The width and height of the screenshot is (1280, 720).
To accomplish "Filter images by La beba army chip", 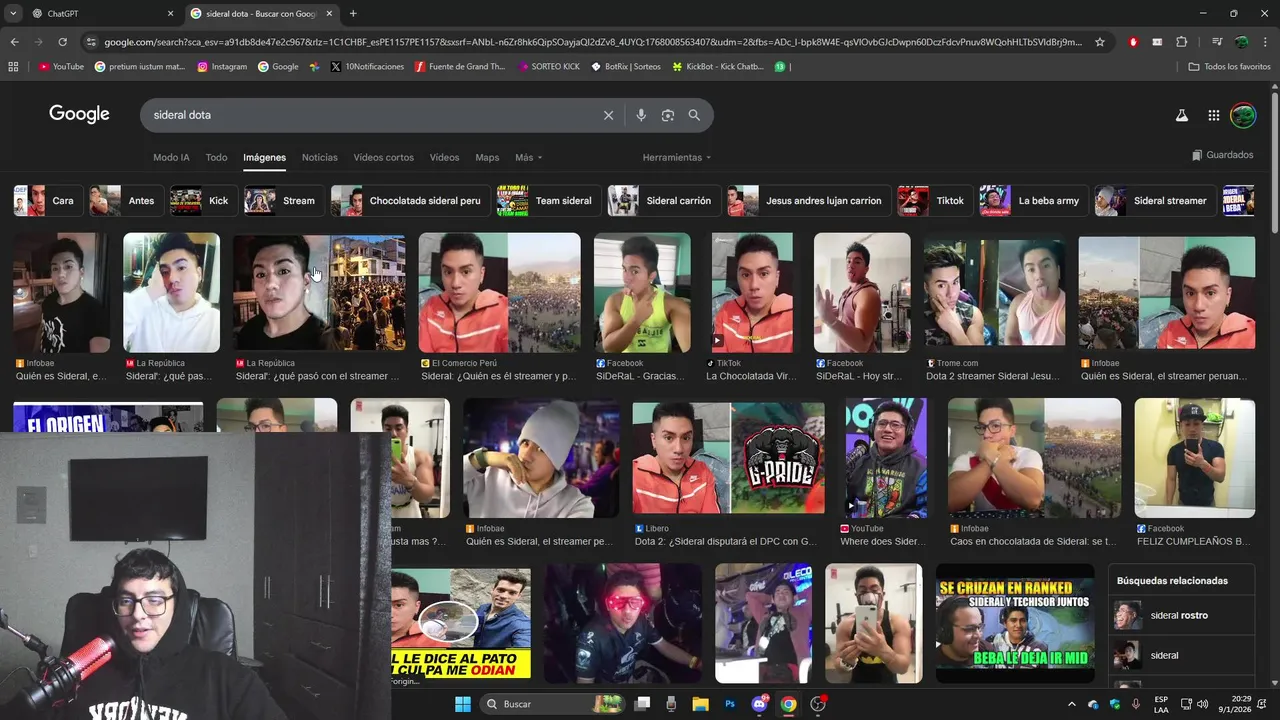I will pyautogui.click(x=1033, y=200).
